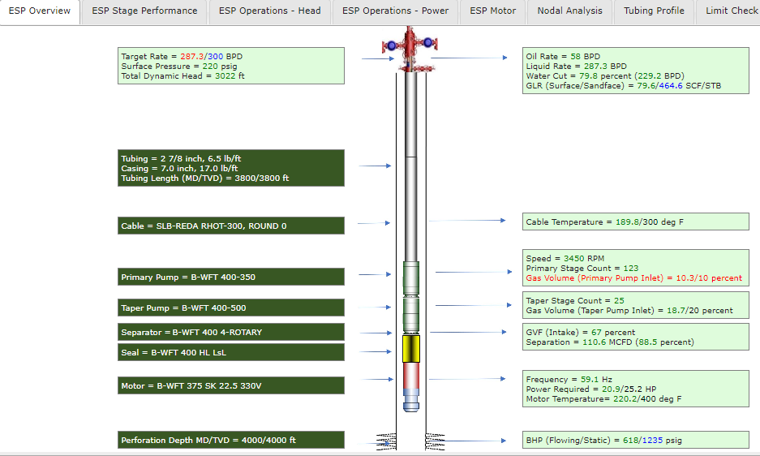Switch to ESP Stage Performance tab

click(144, 11)
